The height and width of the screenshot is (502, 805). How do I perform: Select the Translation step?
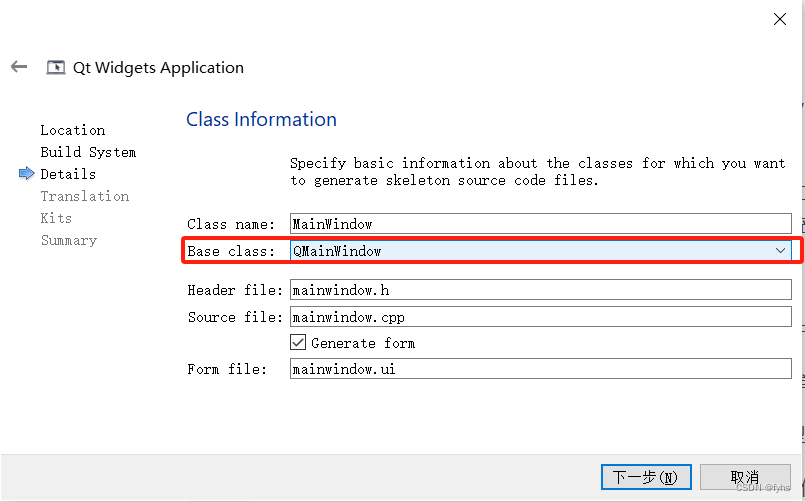click(85, 196)
